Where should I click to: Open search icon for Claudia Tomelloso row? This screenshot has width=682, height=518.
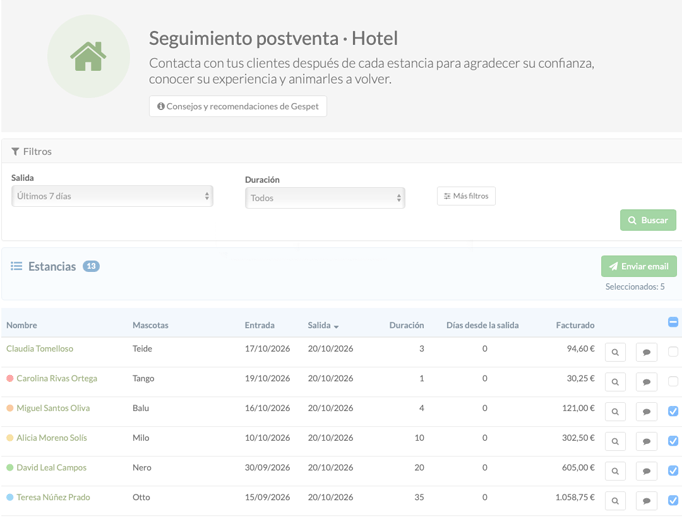click(x=615, y=352)
